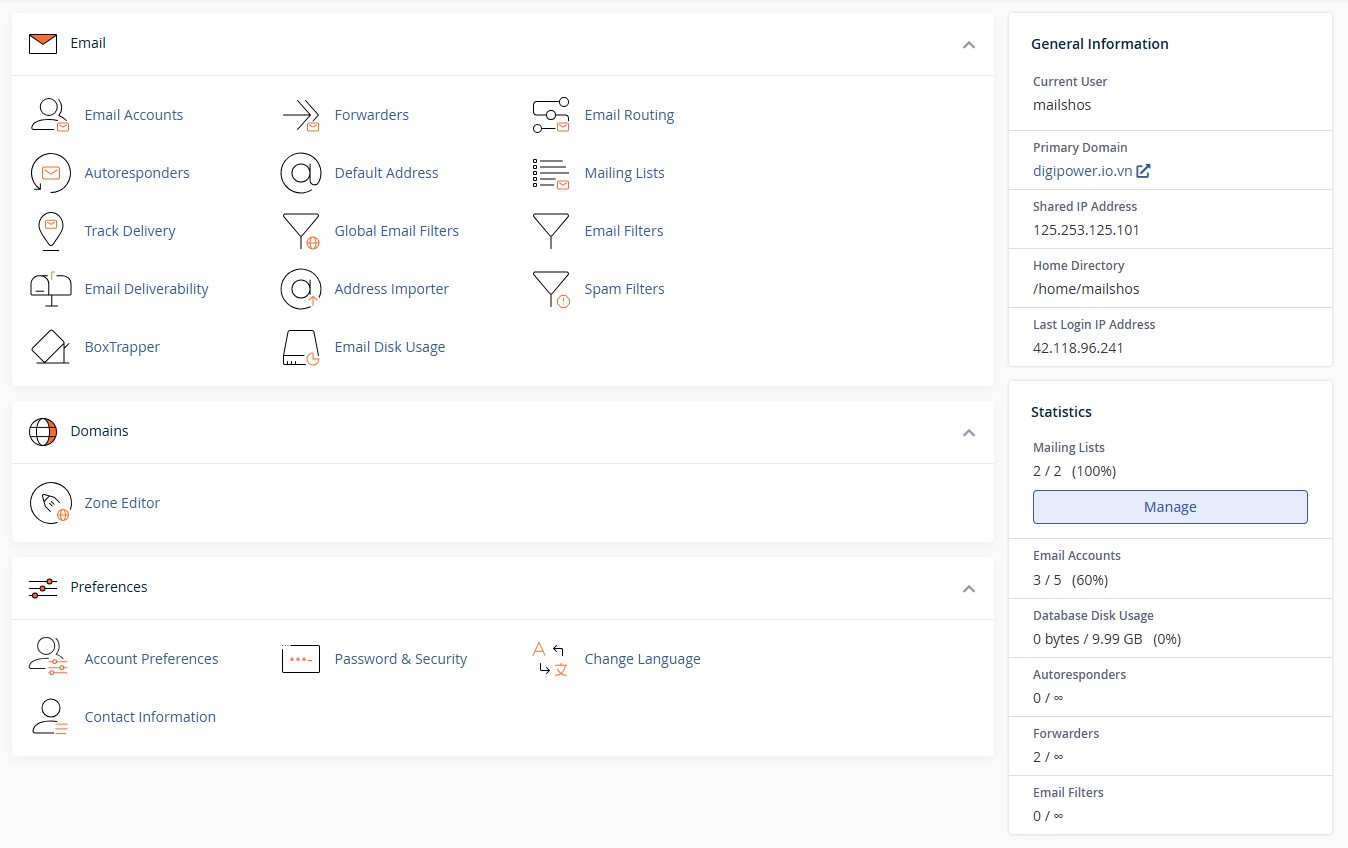
Task: Open the Zone Editor icon
Action: (x=50, y=503)
